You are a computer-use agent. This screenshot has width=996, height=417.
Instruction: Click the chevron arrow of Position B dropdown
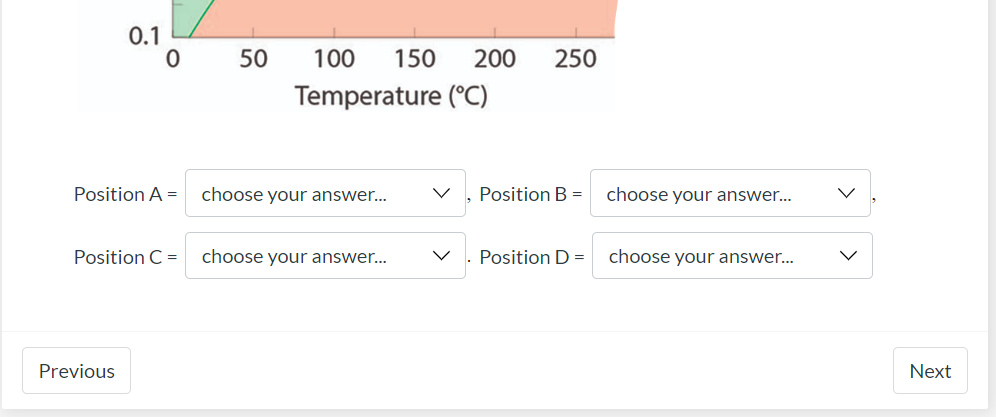[846, 193]
